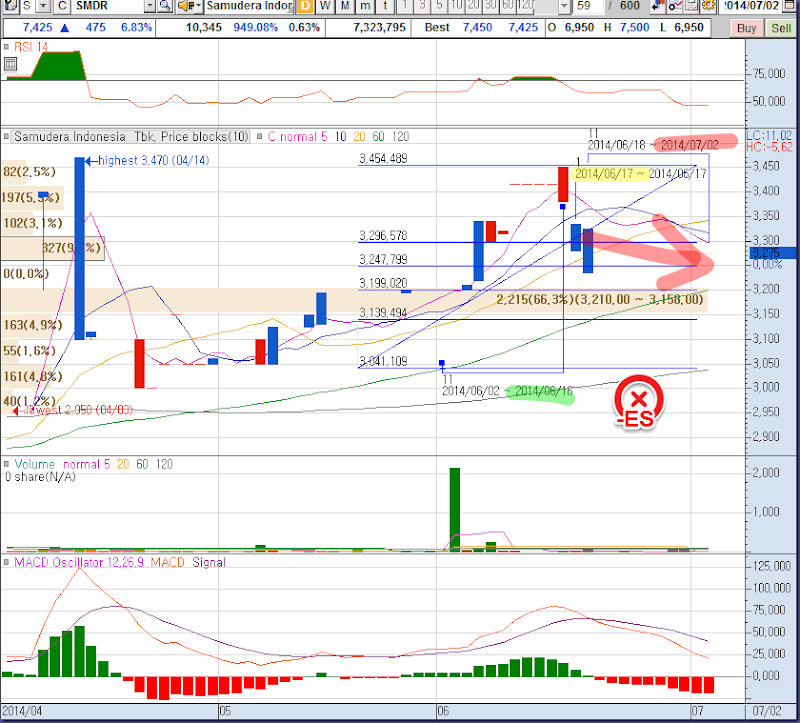Select the 3 interval button
800x723 pixels.
pos(422,6)
